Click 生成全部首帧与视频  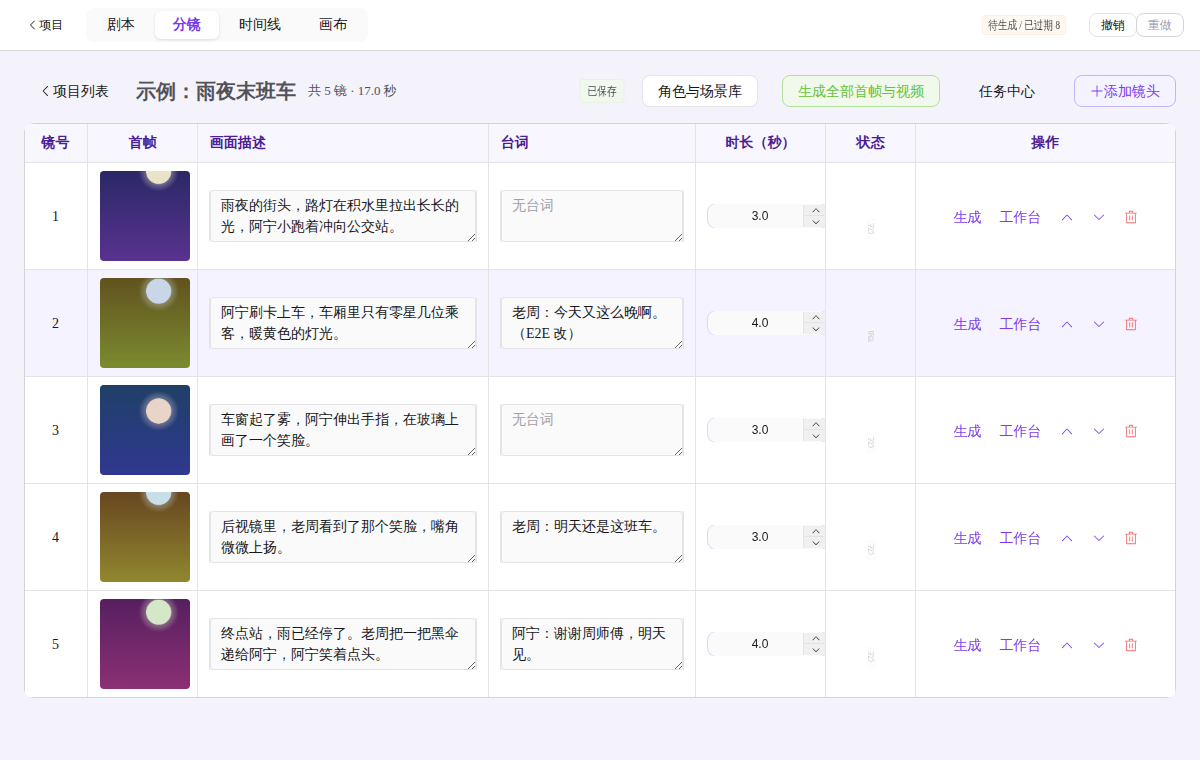coord(861,91)
